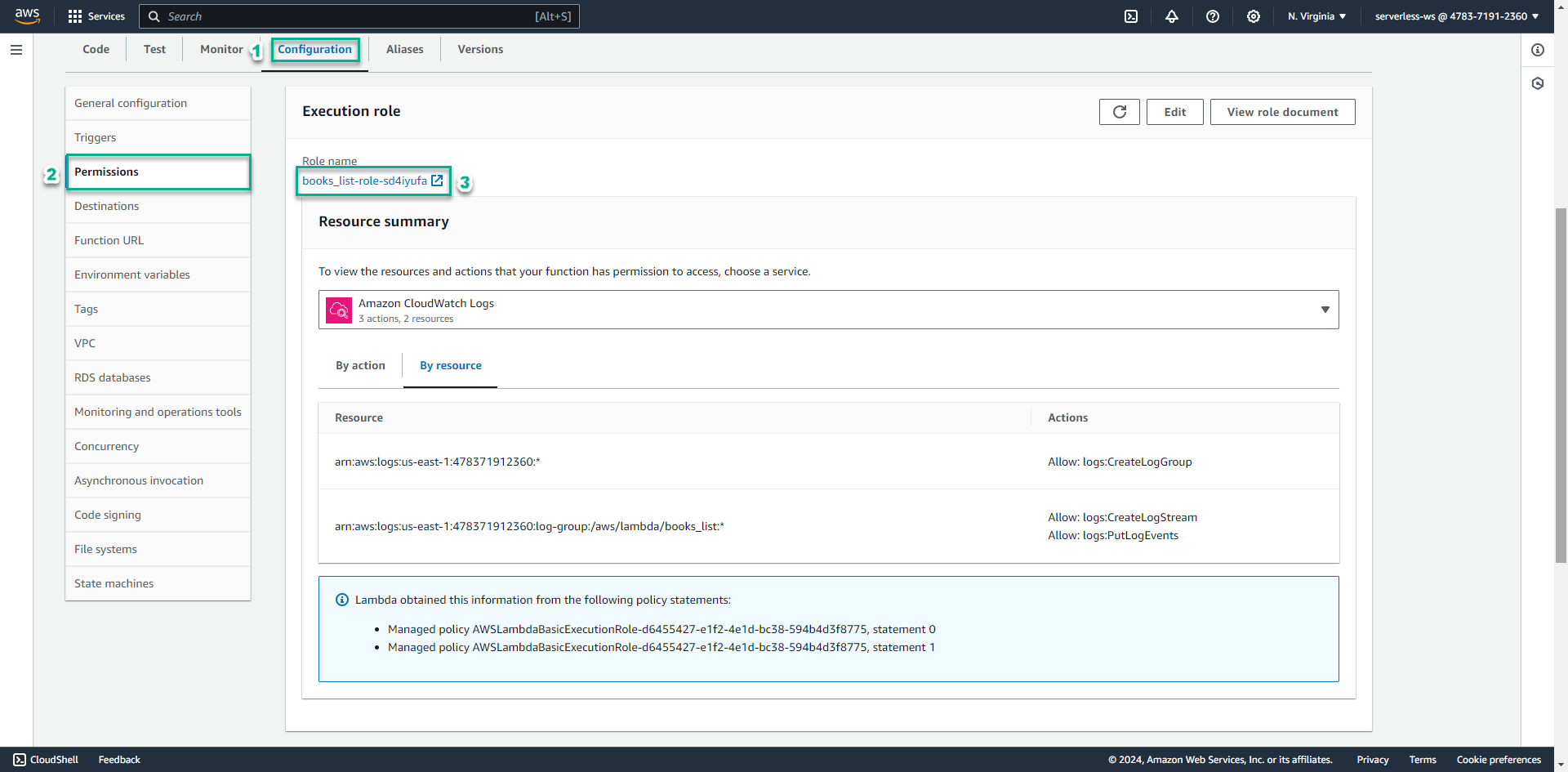Open Destinations section

click(158, 206)
